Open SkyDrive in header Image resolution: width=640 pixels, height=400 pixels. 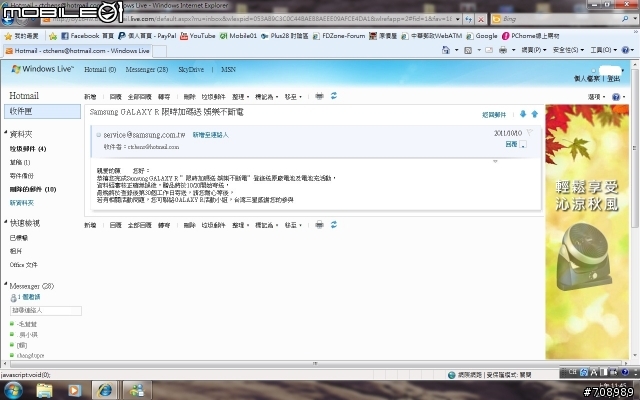[x=191, y=69]
